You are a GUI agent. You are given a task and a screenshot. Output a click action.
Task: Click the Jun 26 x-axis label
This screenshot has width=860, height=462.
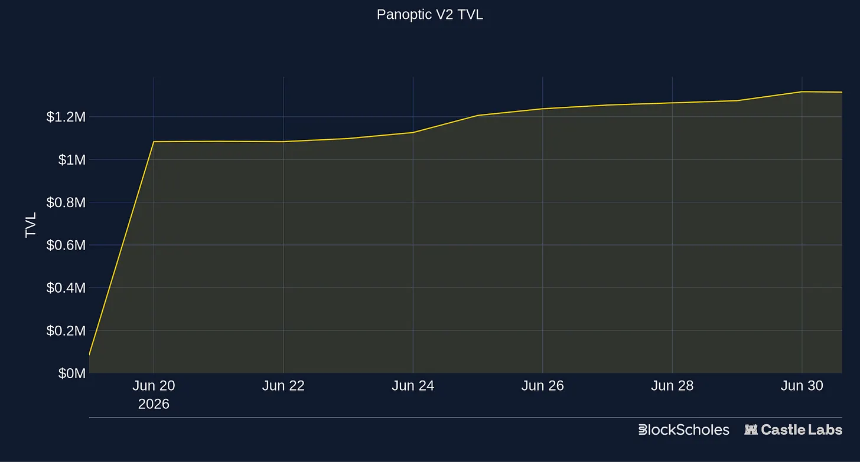[x=542, y=386]
